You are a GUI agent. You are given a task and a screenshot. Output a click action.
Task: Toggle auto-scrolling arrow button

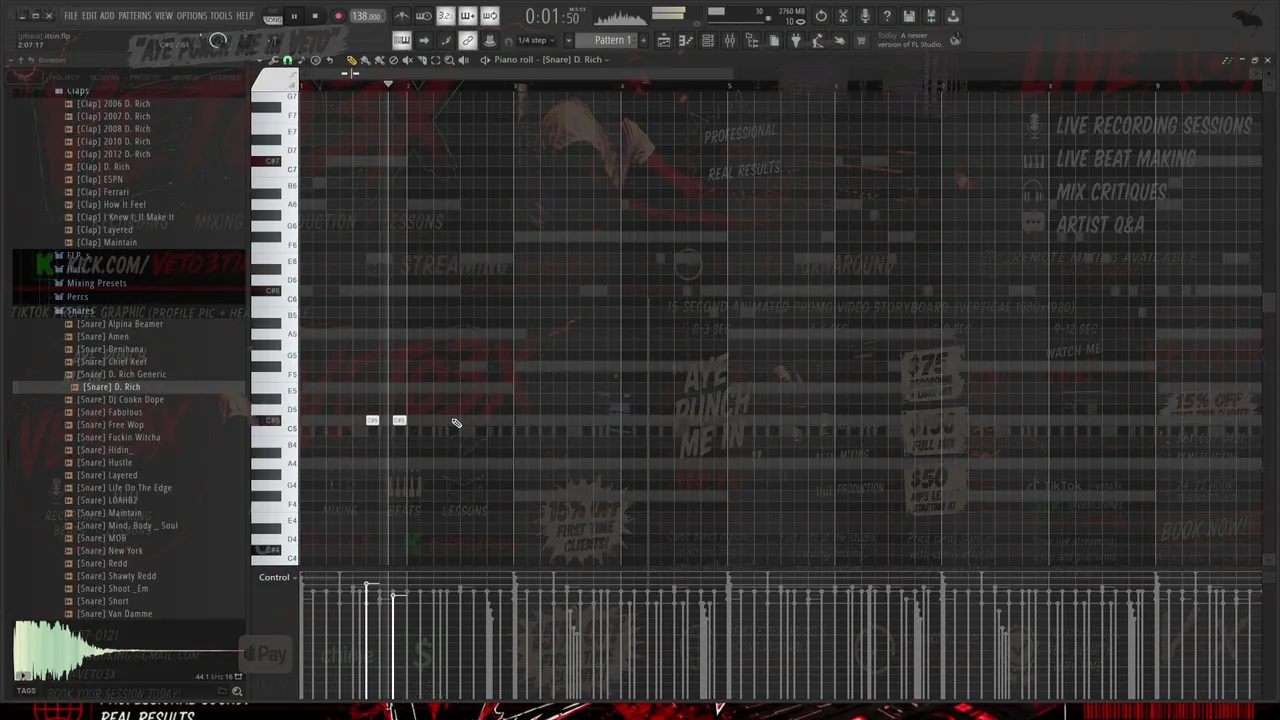point(424,40)
